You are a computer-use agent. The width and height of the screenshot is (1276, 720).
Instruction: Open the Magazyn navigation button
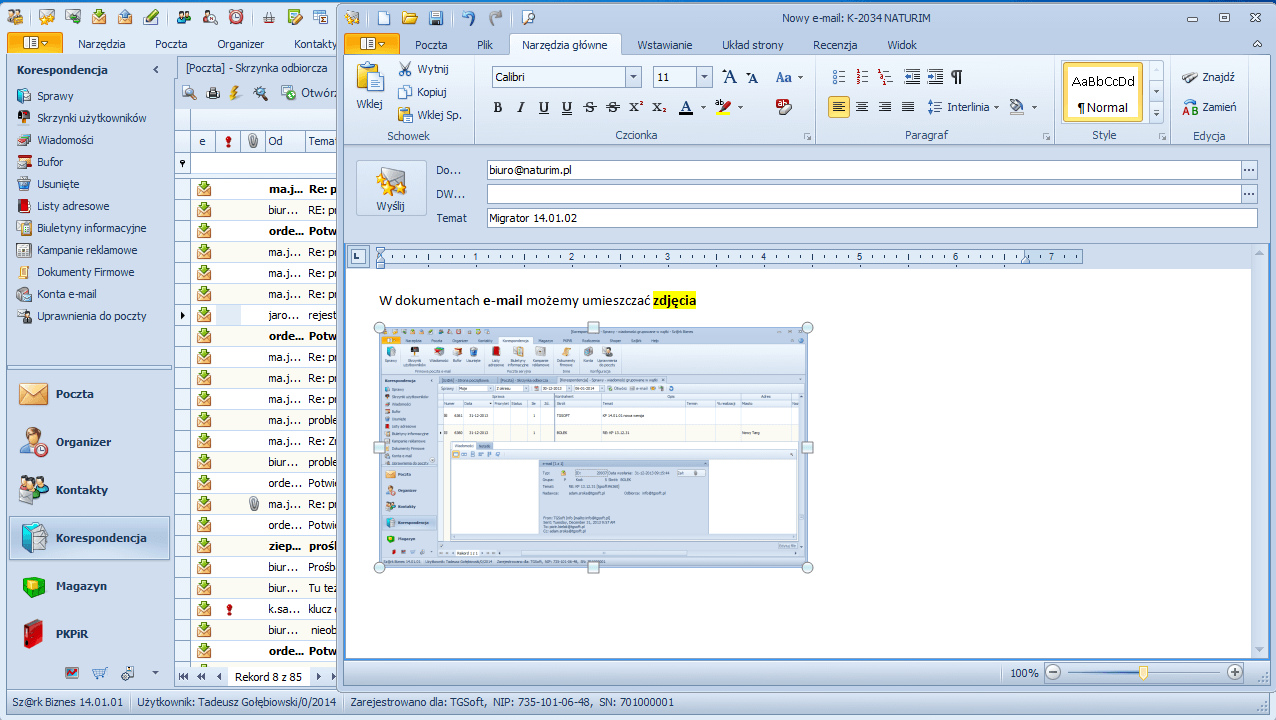tap(89, 586)
